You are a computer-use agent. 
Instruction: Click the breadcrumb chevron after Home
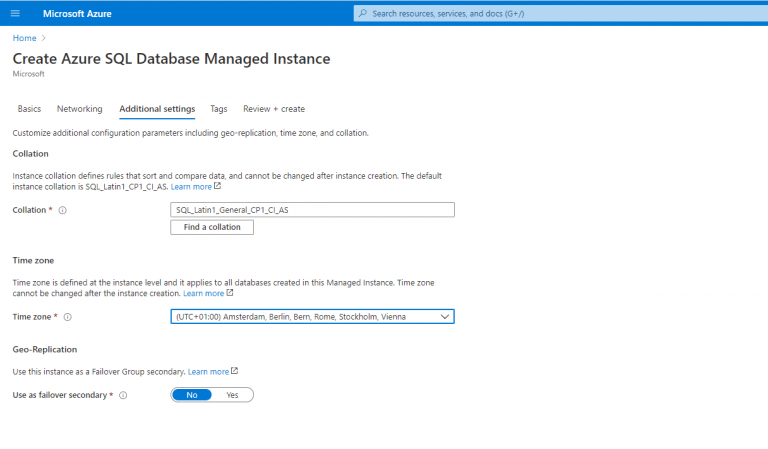tap(44, 38)
